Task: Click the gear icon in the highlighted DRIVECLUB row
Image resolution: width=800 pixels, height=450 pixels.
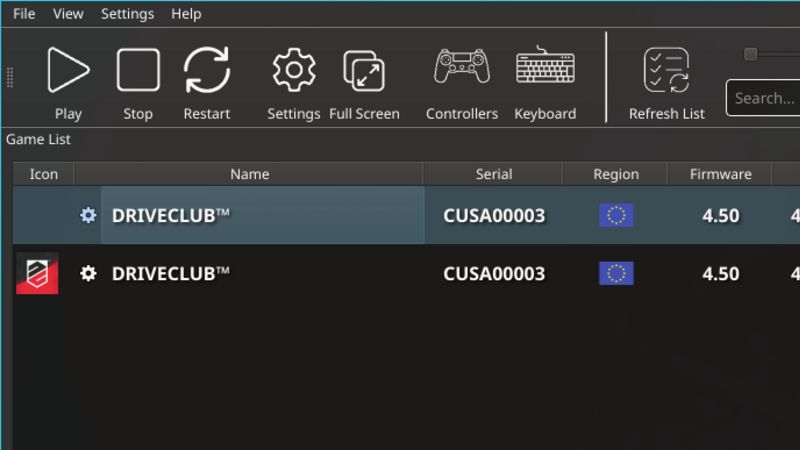Action: click(88, 216)
